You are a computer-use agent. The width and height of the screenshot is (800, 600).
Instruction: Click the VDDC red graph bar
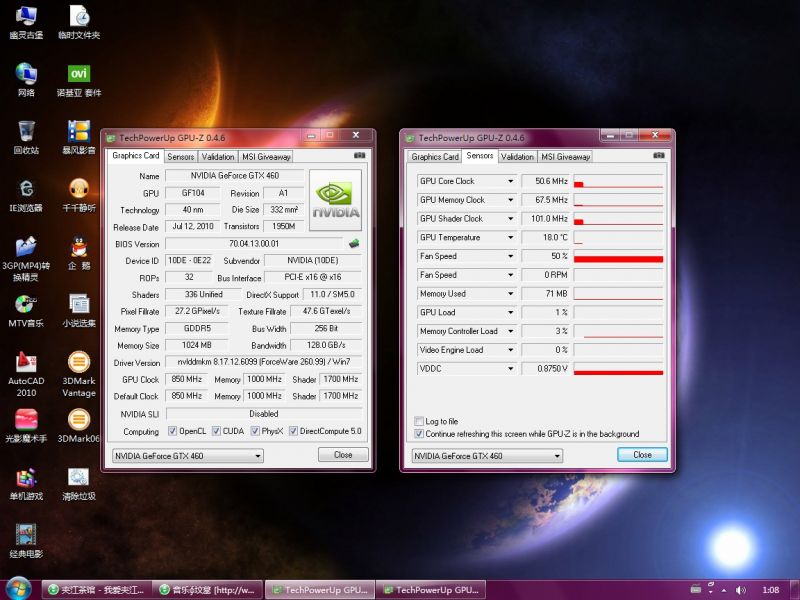(x=618, y=372)
